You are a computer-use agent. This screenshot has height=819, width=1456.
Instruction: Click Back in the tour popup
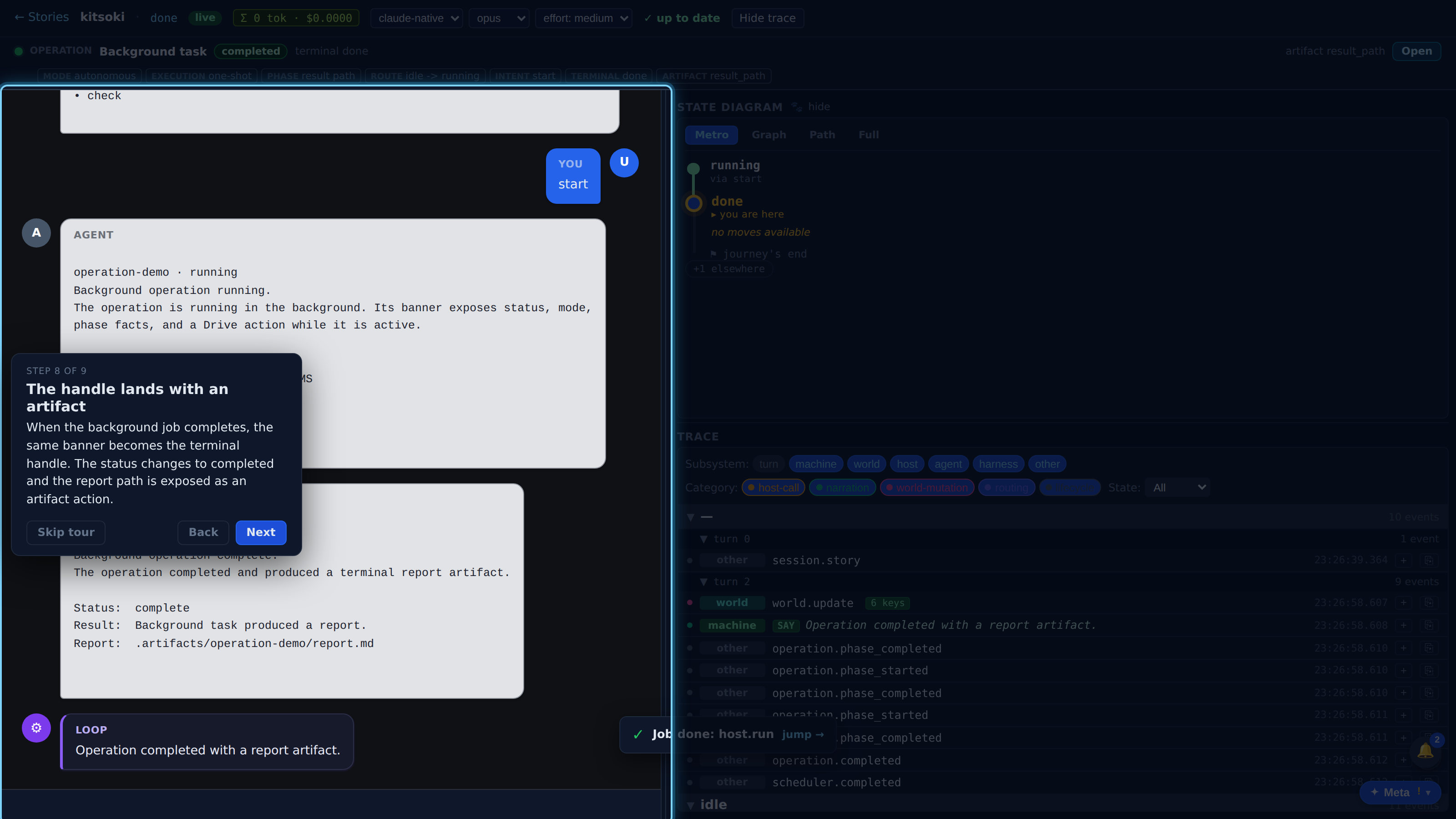(203, 532)
